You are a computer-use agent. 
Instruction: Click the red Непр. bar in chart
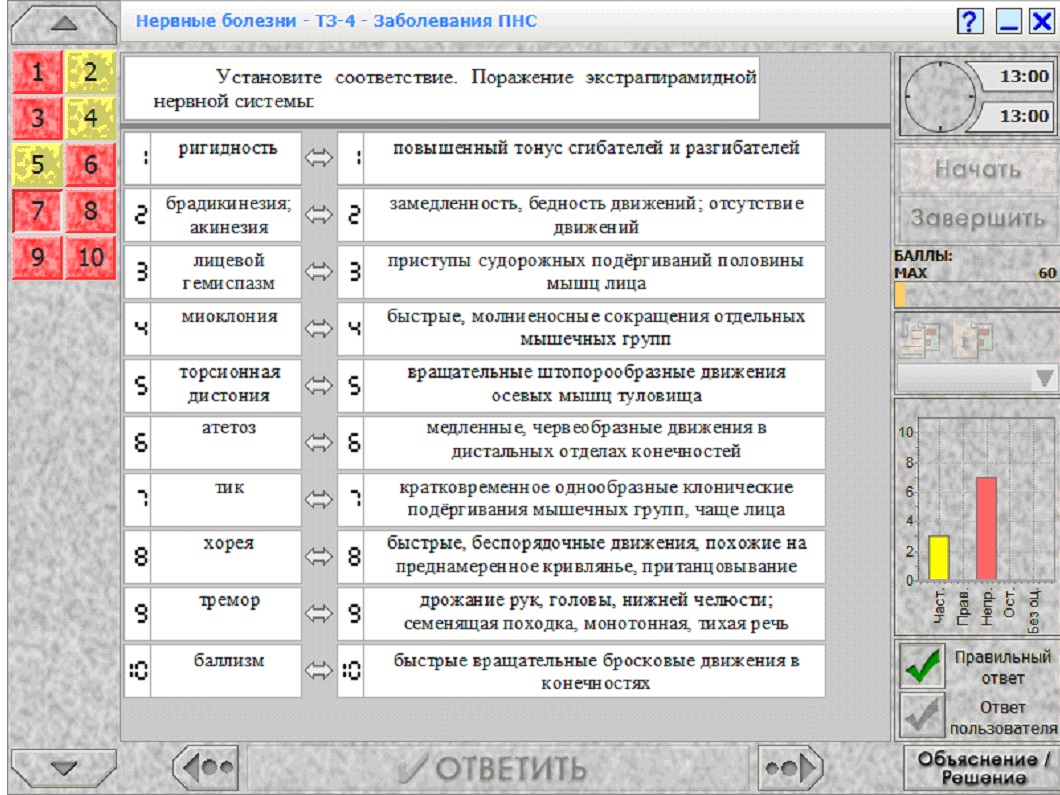click(x=986, y=529)
